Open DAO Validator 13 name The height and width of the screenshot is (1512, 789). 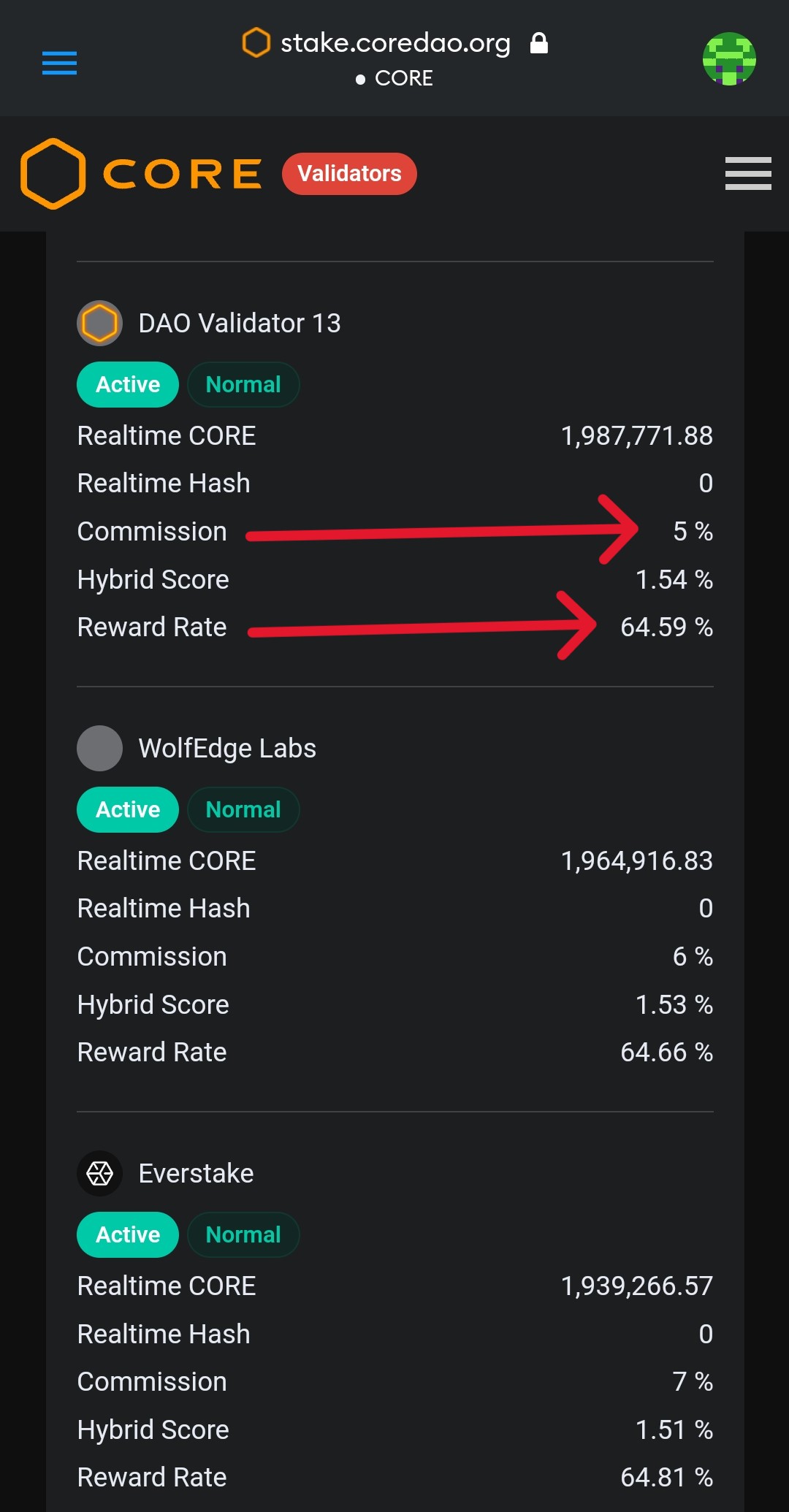pos(240,323)
